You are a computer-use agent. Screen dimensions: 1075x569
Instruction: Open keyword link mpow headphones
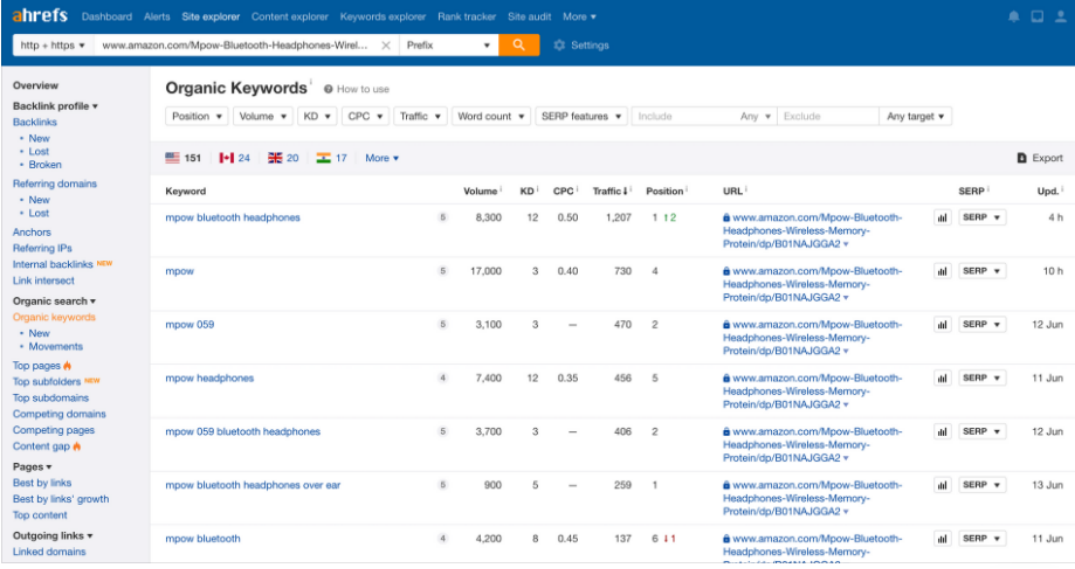[x=209, y=378]
